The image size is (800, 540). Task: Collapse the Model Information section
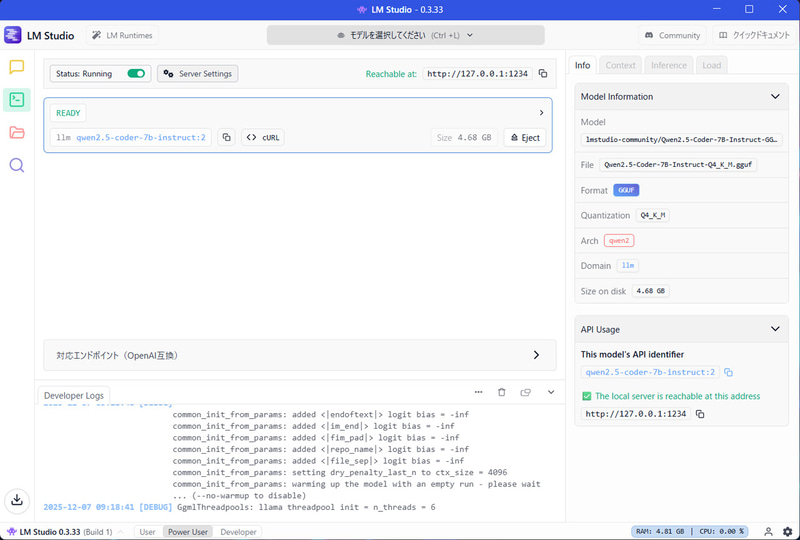pyautogui.click(x=775, y=96)
